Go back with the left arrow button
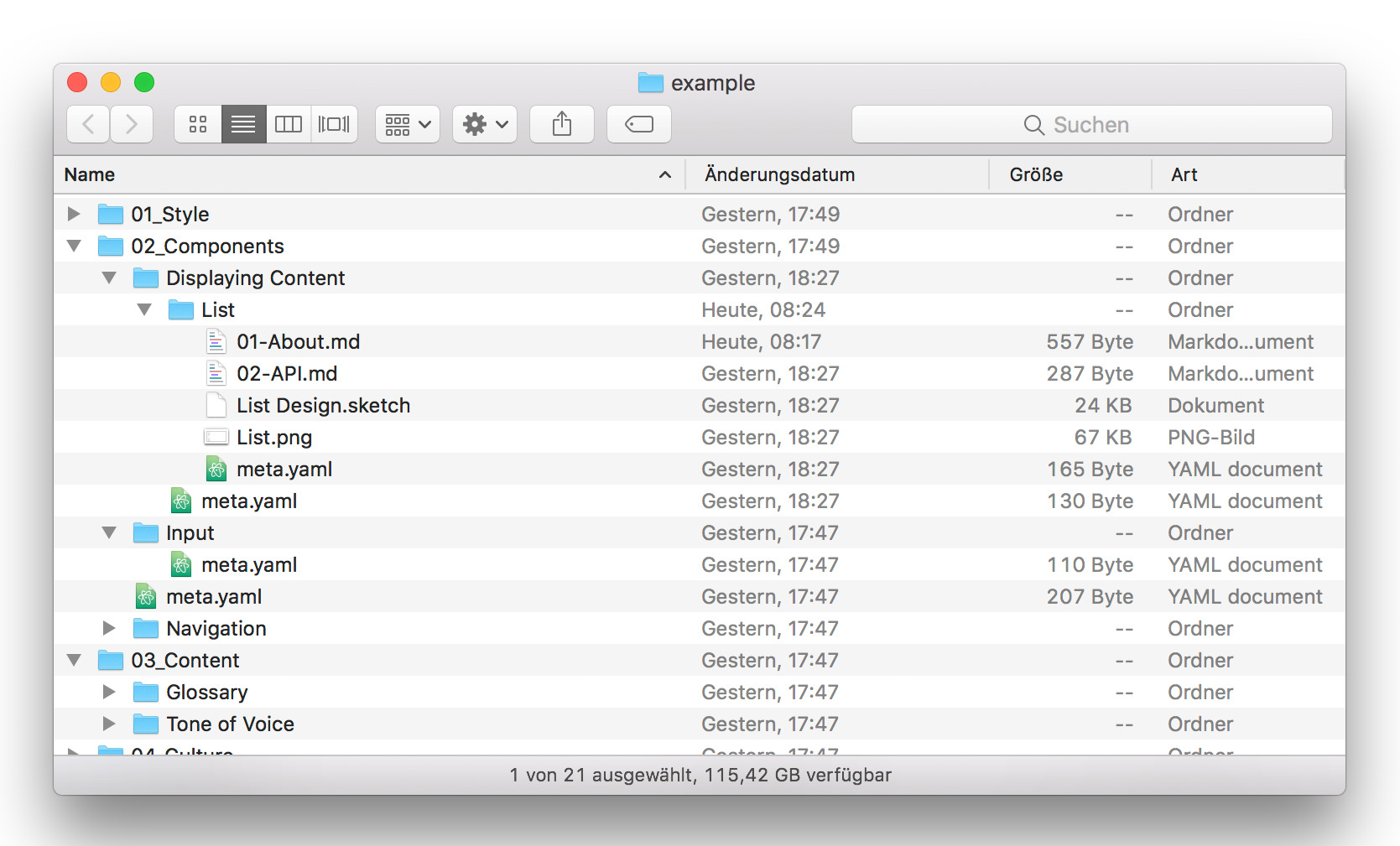1400x846 pixels. [88, 125]
